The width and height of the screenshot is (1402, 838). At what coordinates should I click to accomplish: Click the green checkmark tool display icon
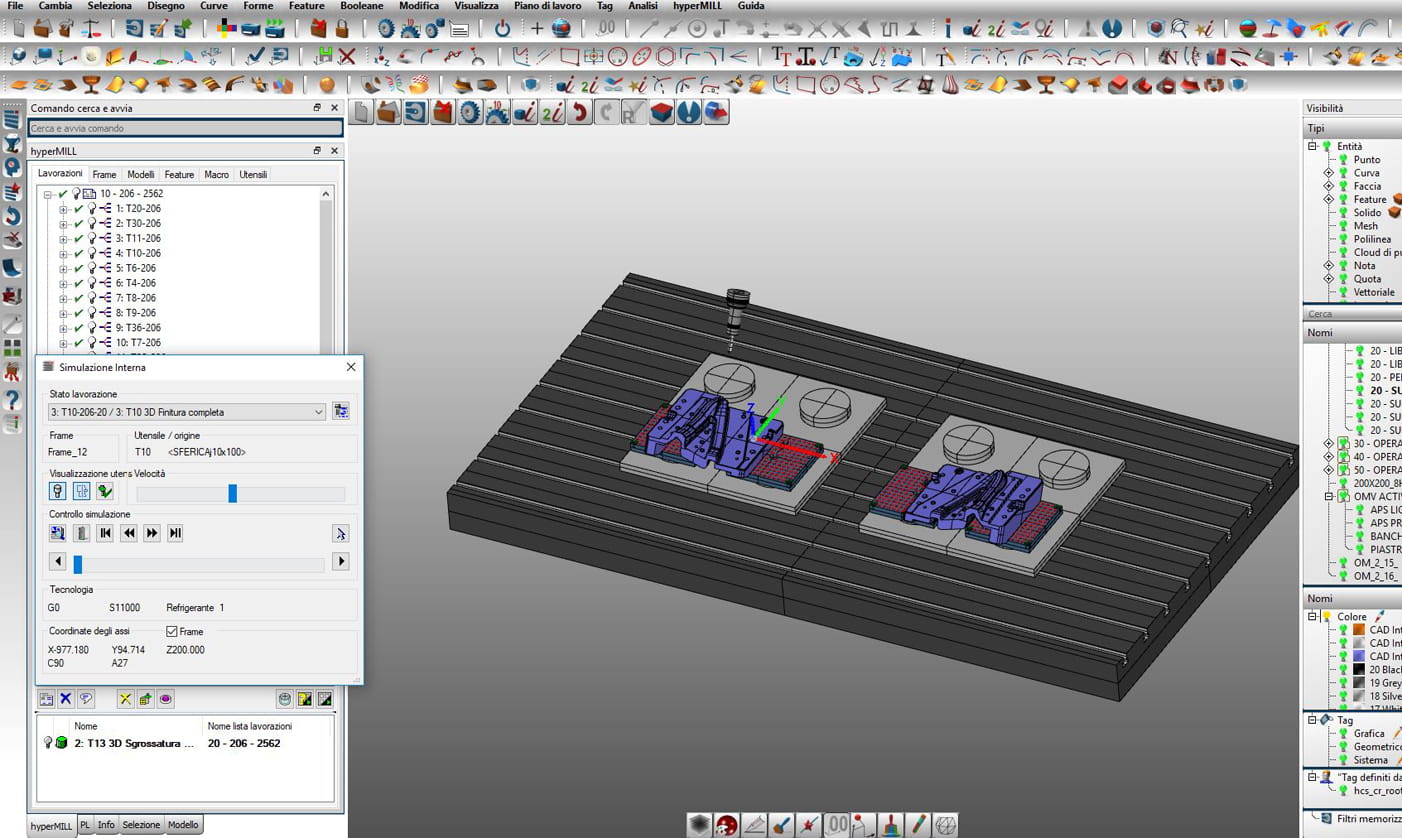[105, 491]
